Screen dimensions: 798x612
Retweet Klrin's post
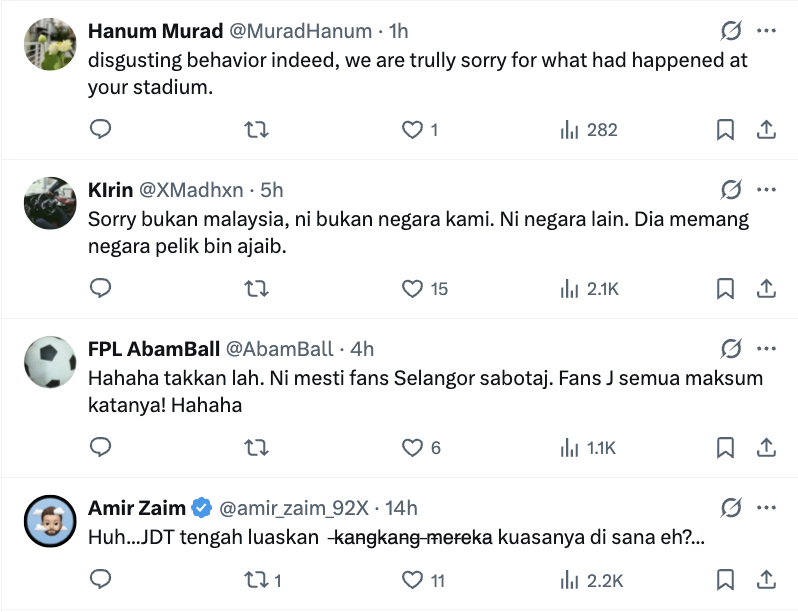(x=256, y=289)
